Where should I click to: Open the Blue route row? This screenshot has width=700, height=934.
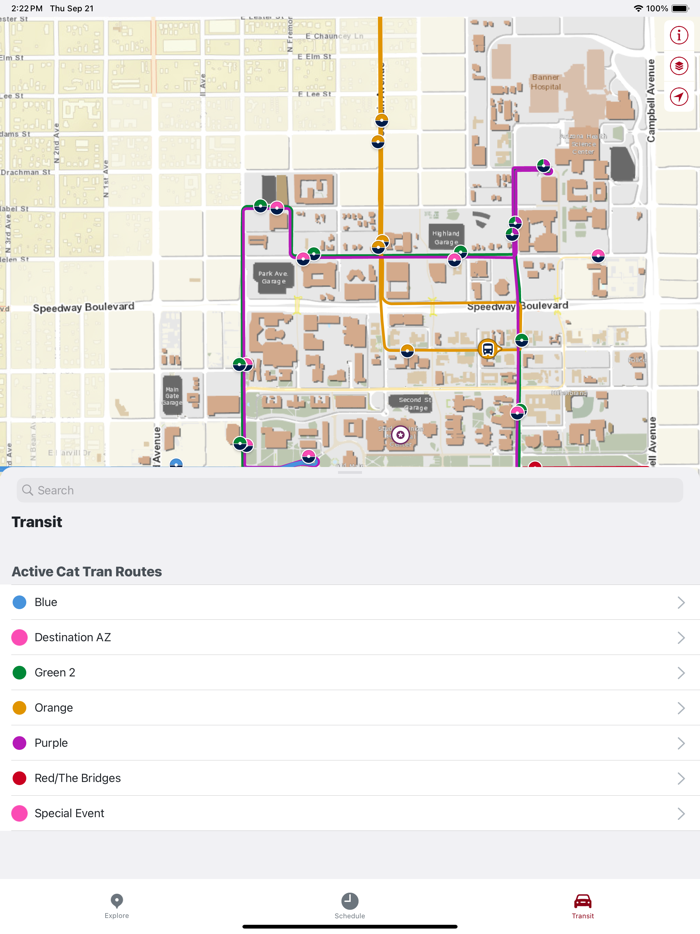pos(350,602)
